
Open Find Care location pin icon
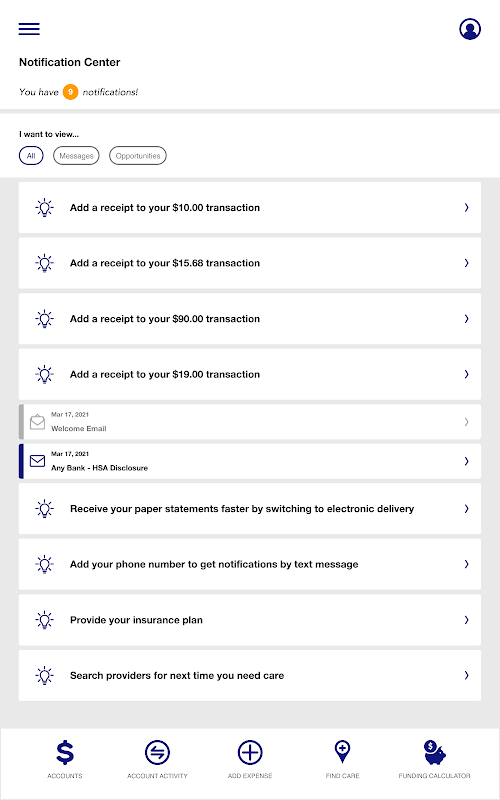pos(342,752)
